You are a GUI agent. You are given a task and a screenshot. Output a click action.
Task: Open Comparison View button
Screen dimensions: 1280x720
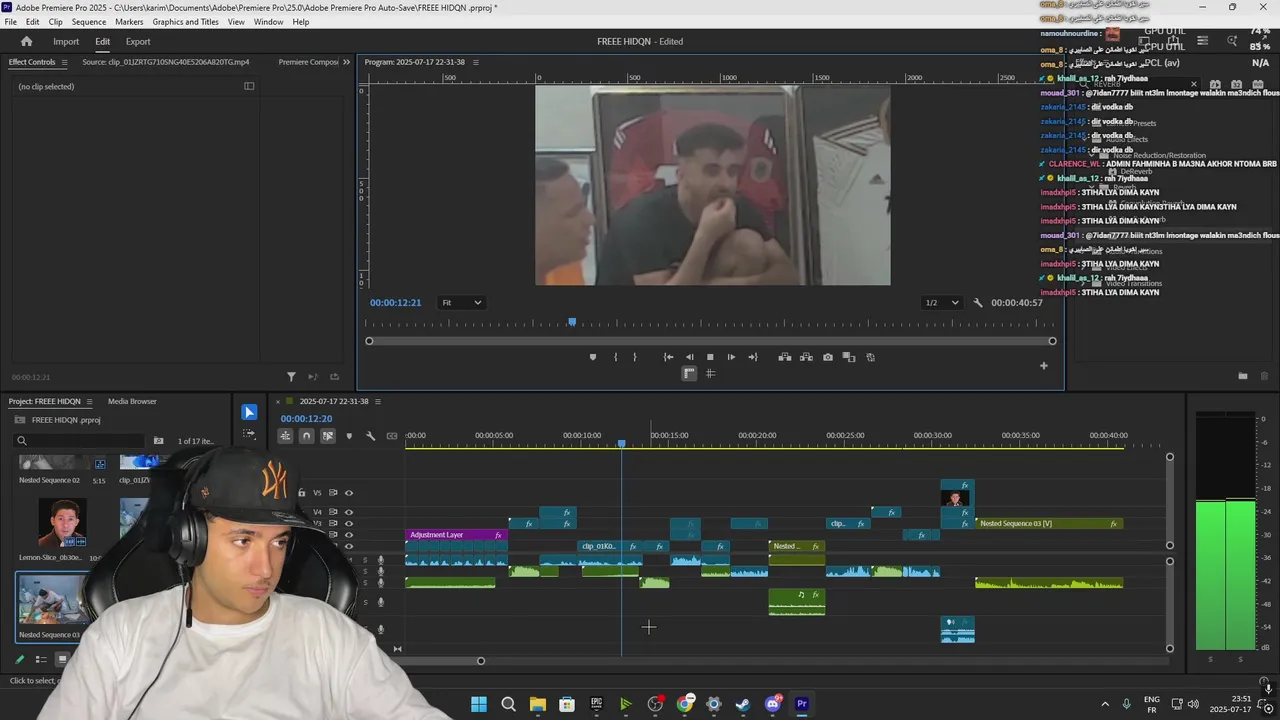pyautogui.click(x=849, y=357)
